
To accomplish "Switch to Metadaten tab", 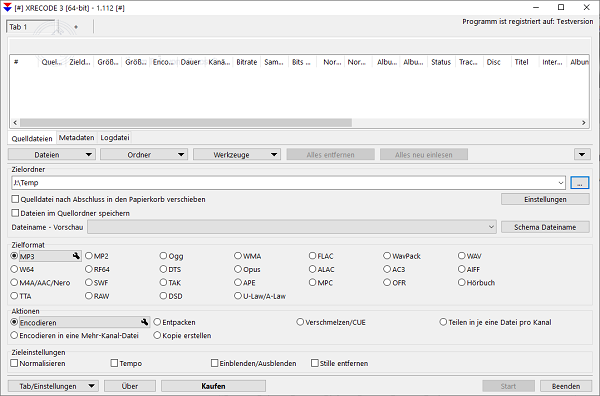I will [x=77, y=138].
